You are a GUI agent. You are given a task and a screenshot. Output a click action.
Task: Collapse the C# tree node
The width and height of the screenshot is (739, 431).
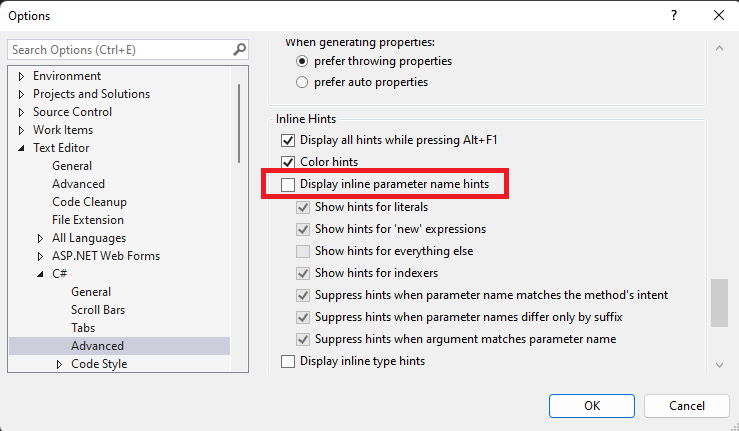tap(41, 274)
